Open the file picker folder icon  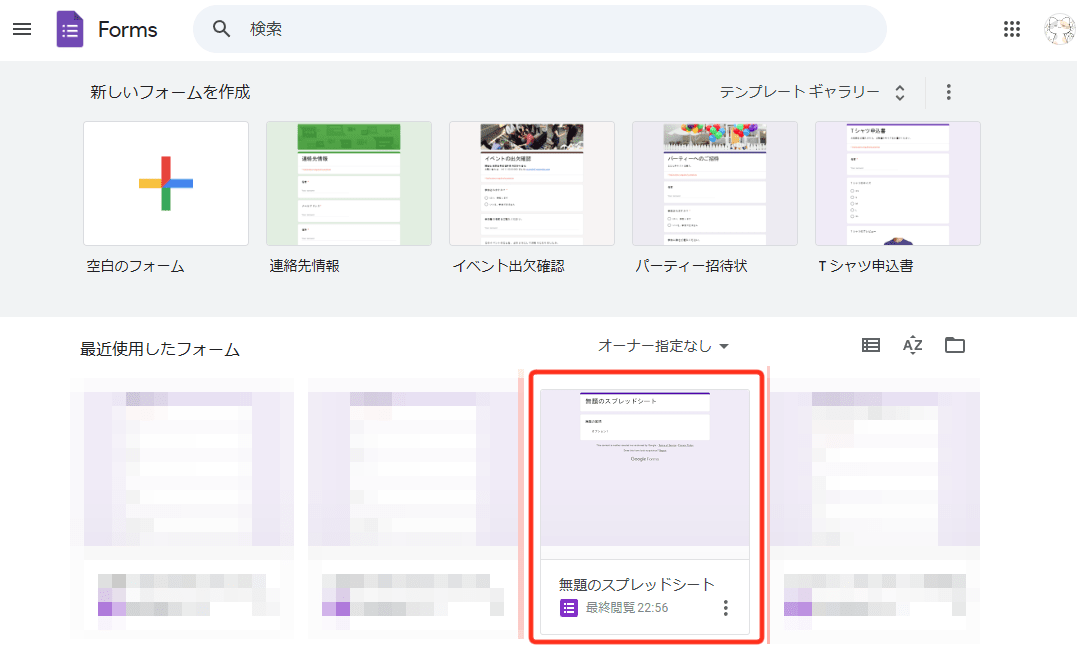click(x=955, y=344)
